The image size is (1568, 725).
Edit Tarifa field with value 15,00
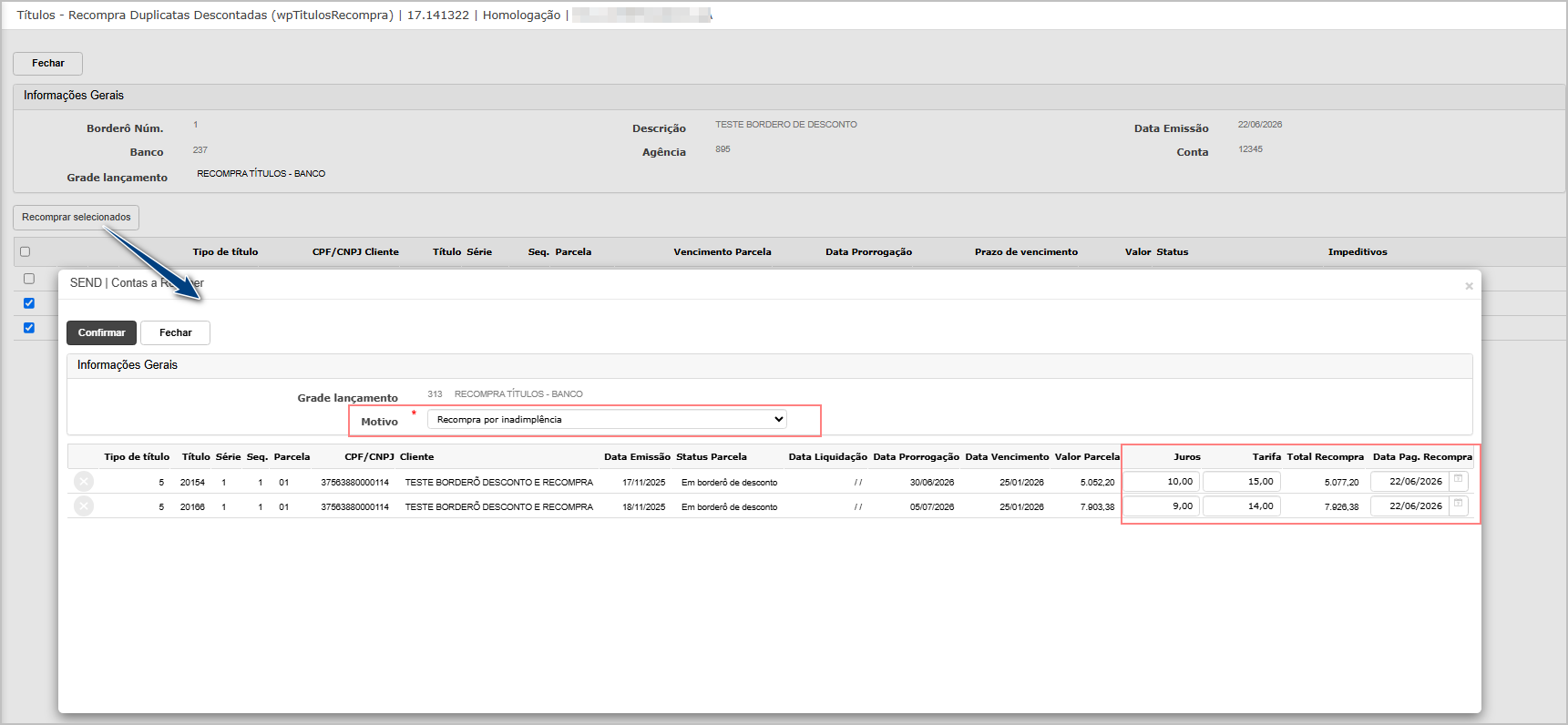pyautogui.click(x=1242, y=482)
